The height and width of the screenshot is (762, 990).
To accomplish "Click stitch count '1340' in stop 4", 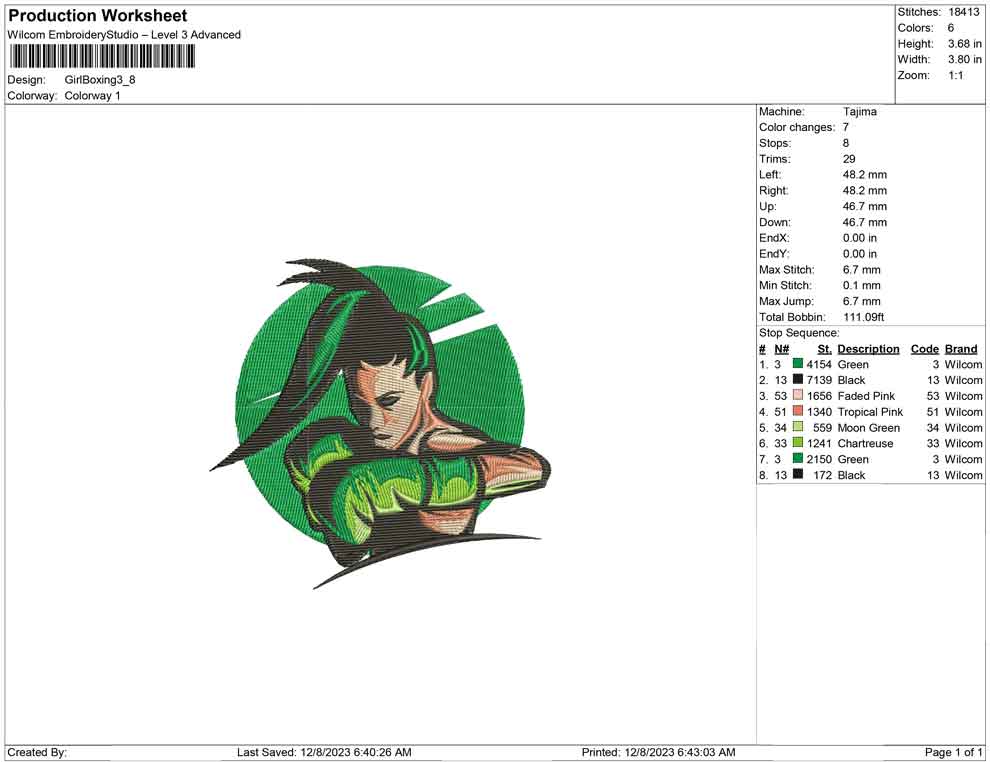I will click(x=819, y=412).
